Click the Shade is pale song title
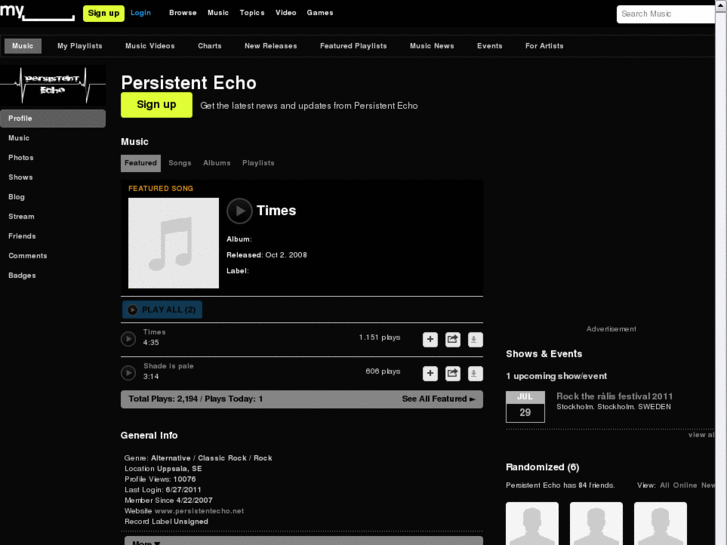 (168, 366)
